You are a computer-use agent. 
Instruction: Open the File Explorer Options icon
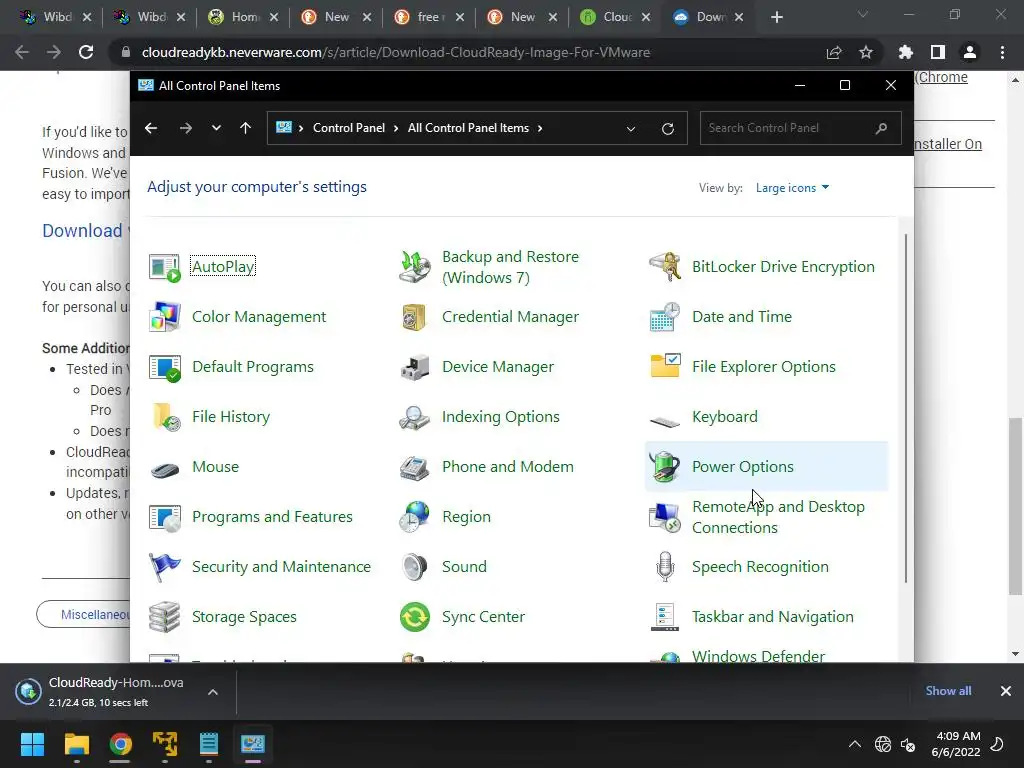[x=665, y=367]
